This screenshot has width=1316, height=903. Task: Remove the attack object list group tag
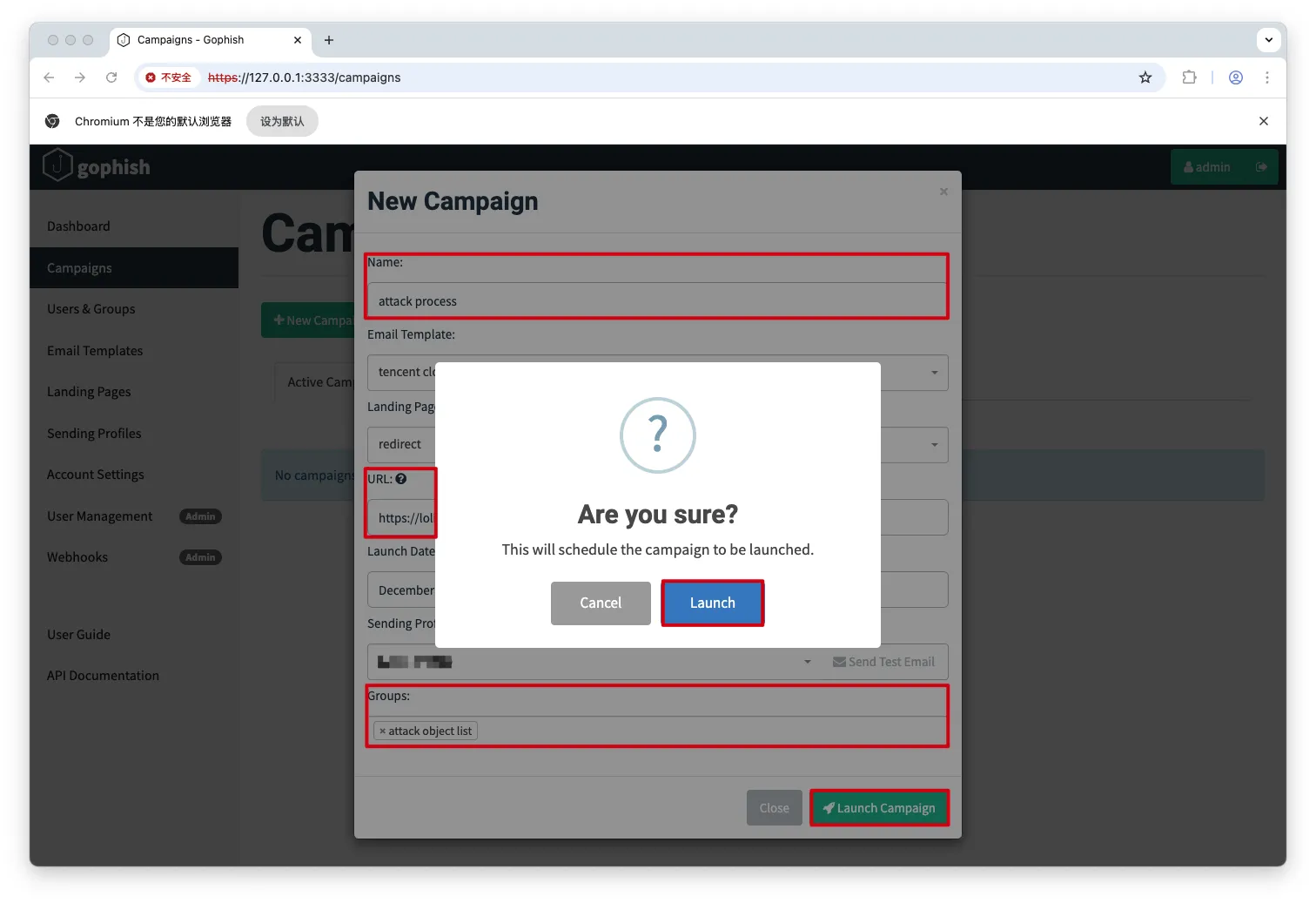(382, 731)
